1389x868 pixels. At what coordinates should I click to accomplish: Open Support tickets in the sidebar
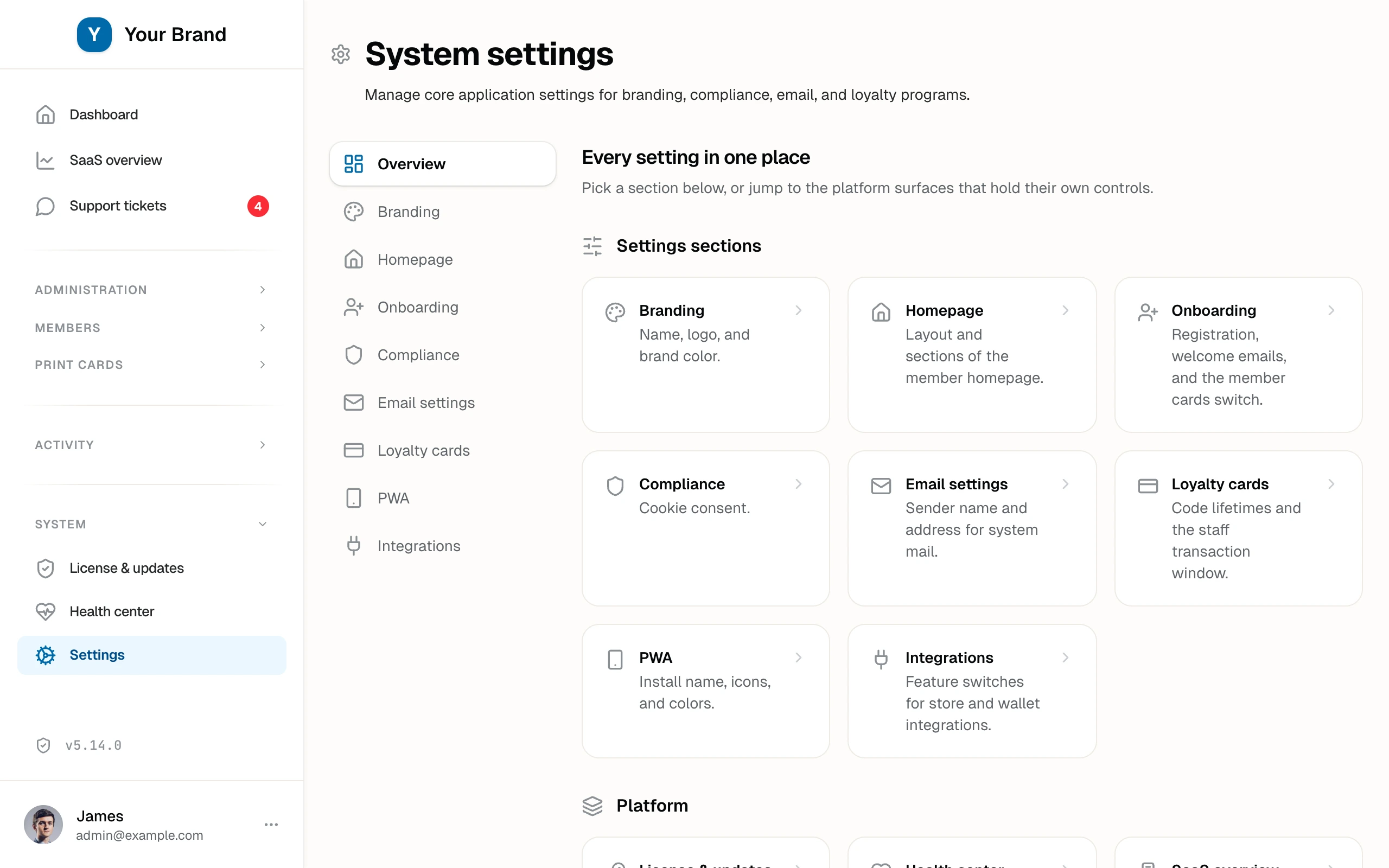tap(151, 206)
